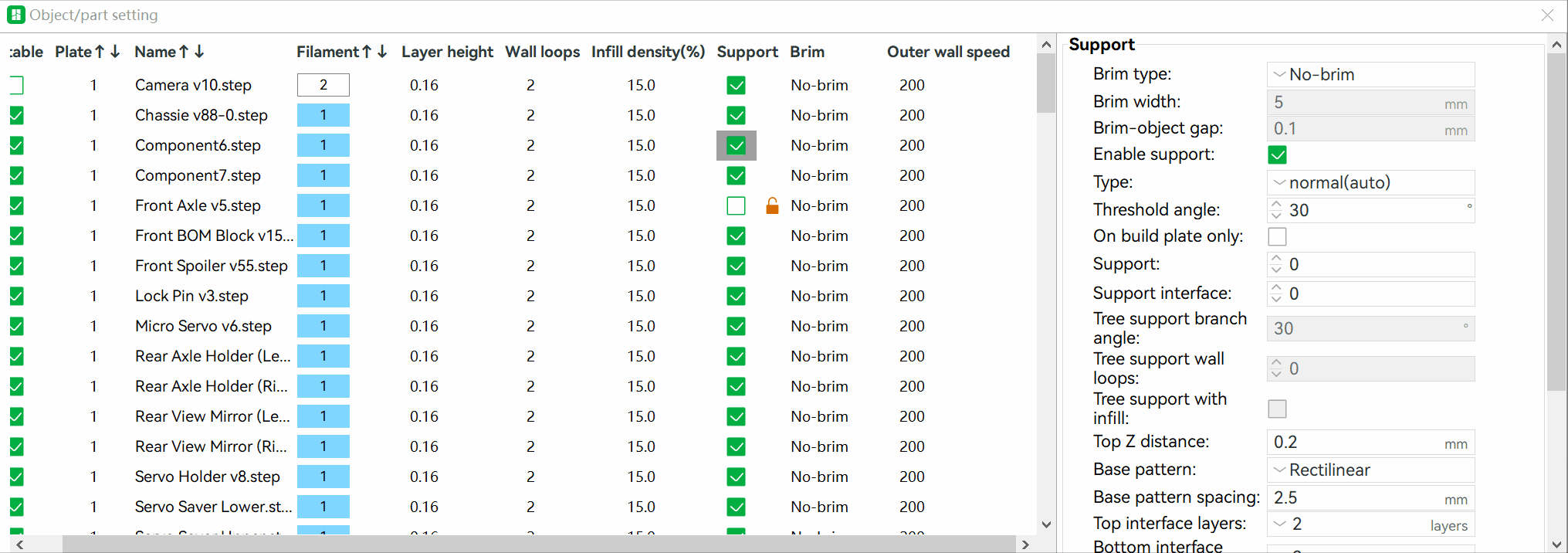The width and height of the screenshot is (1568, 553).
Task: Enable support for Front Axle v5.step
Action: click(736, 205)
